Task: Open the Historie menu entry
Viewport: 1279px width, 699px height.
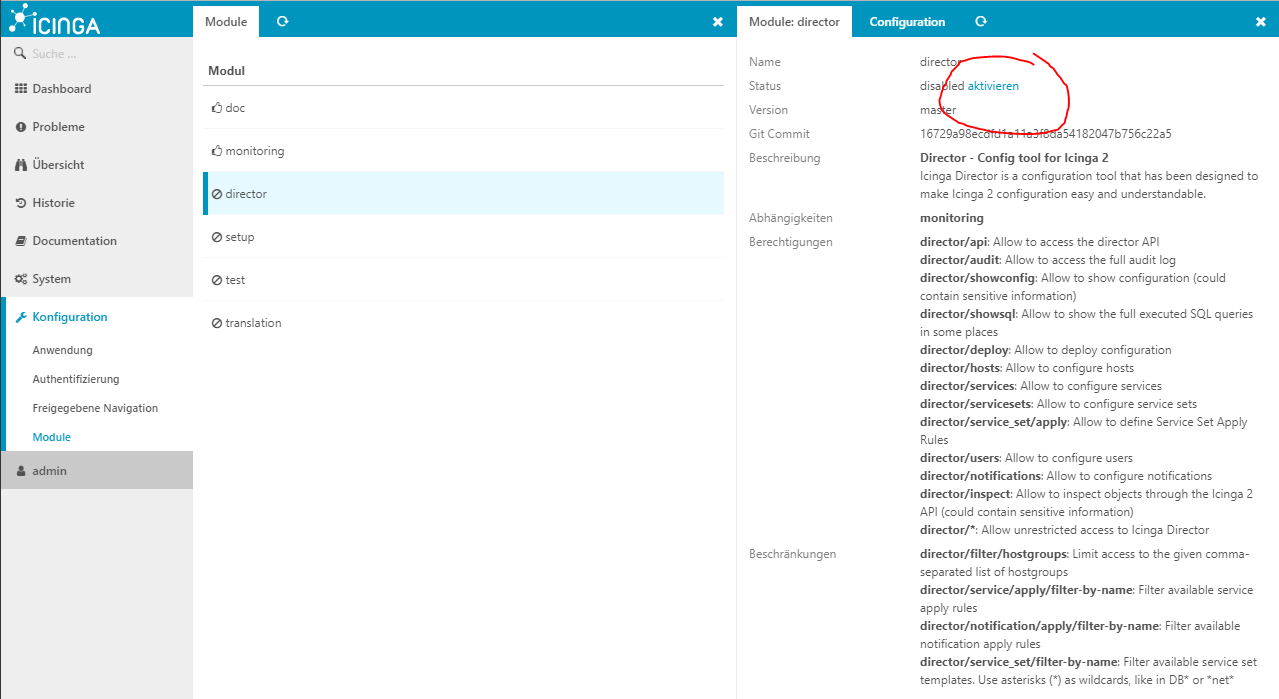Action: 53,203
